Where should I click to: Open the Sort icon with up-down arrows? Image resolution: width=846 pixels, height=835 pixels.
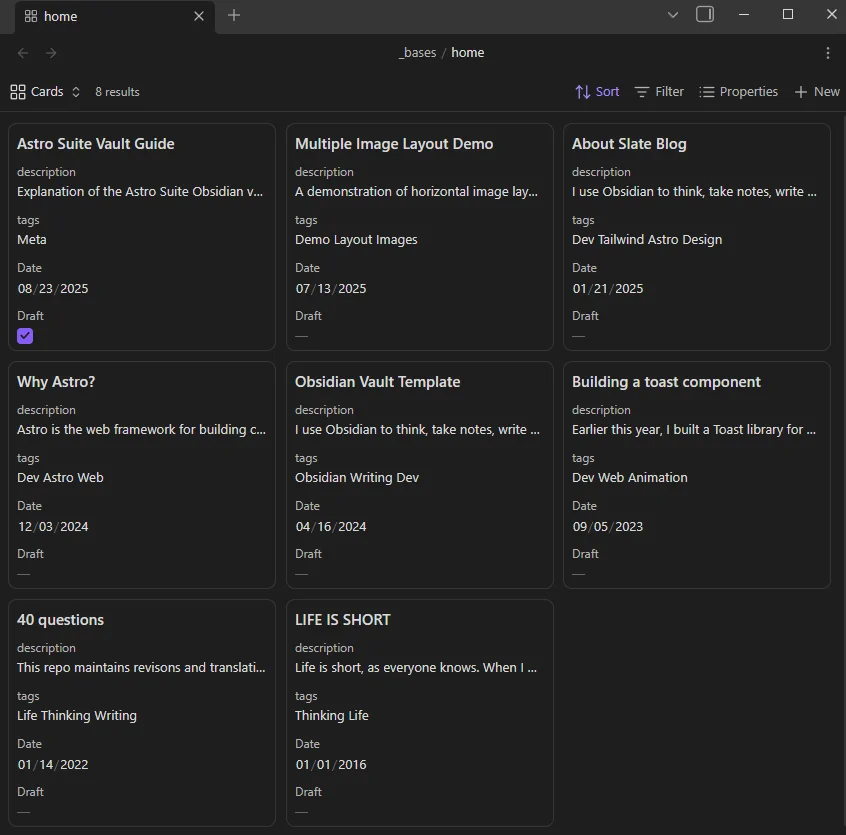(585, 91)
